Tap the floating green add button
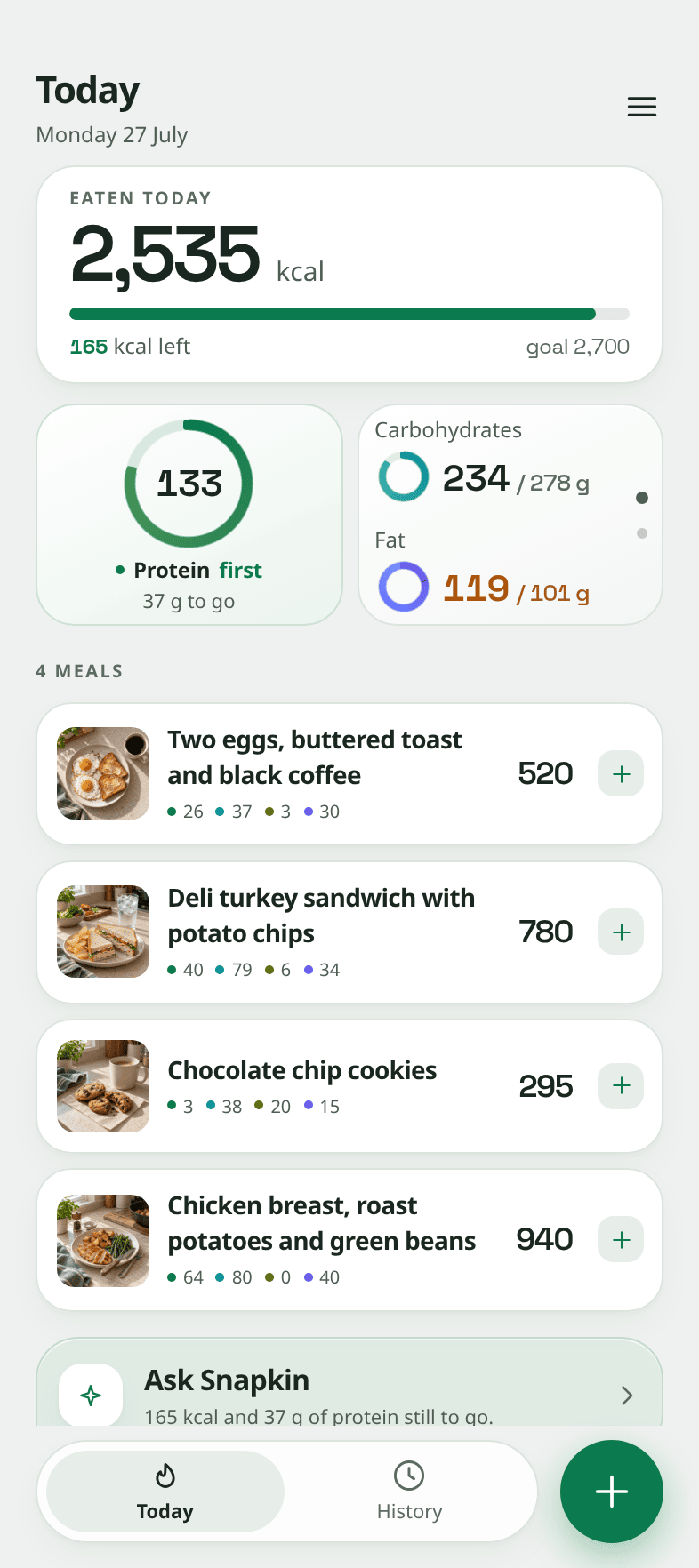 pos(612,1492)
